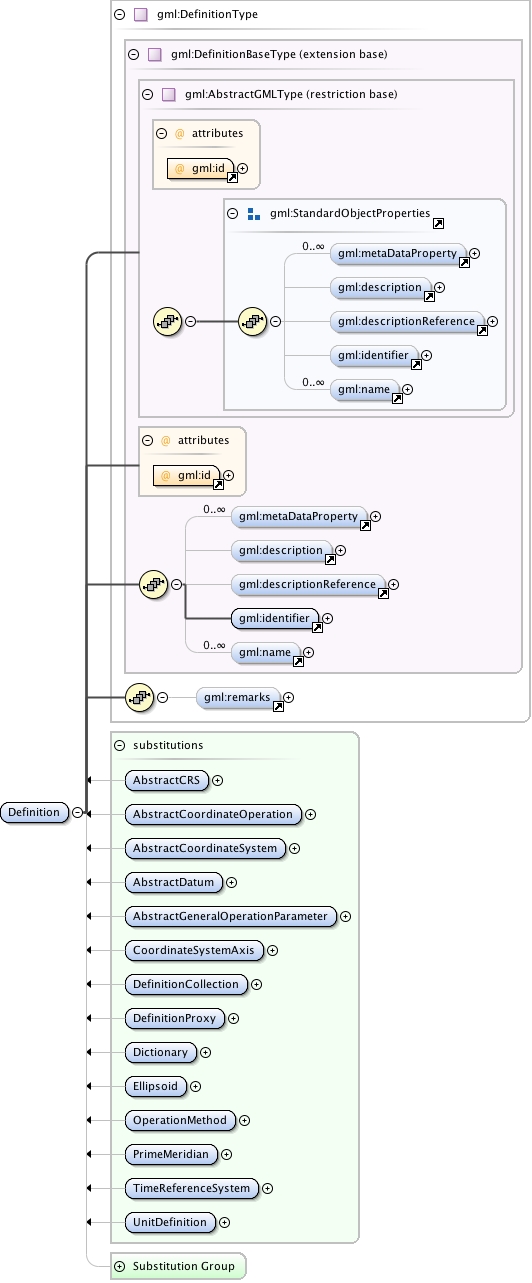The height and width of the screenshot is (1283, 532).
Task: Open the AbstractDatum element
Action: point(173,882)
